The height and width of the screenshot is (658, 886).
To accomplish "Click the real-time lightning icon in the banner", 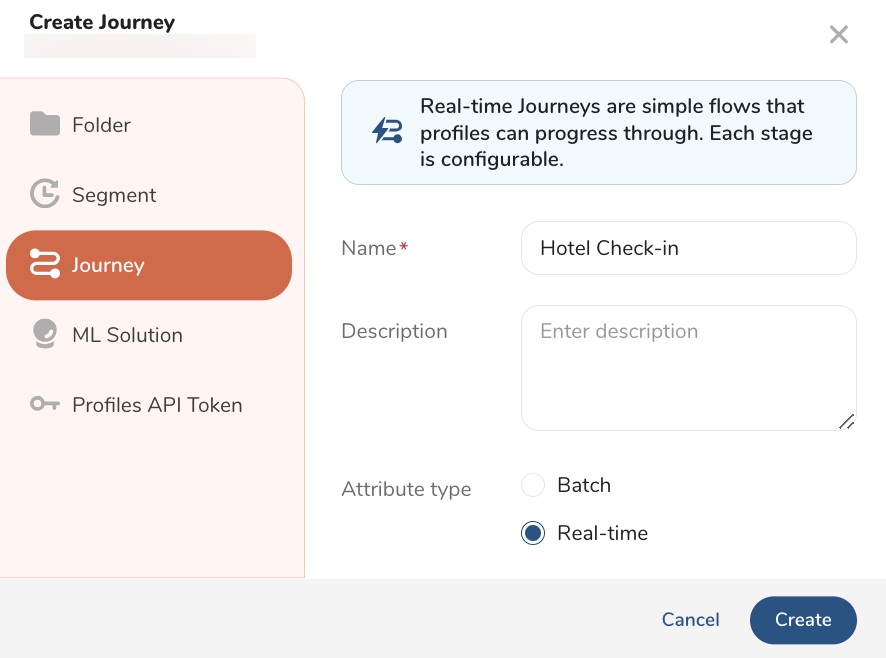I will pyautogui.click(x=387, y=132).
